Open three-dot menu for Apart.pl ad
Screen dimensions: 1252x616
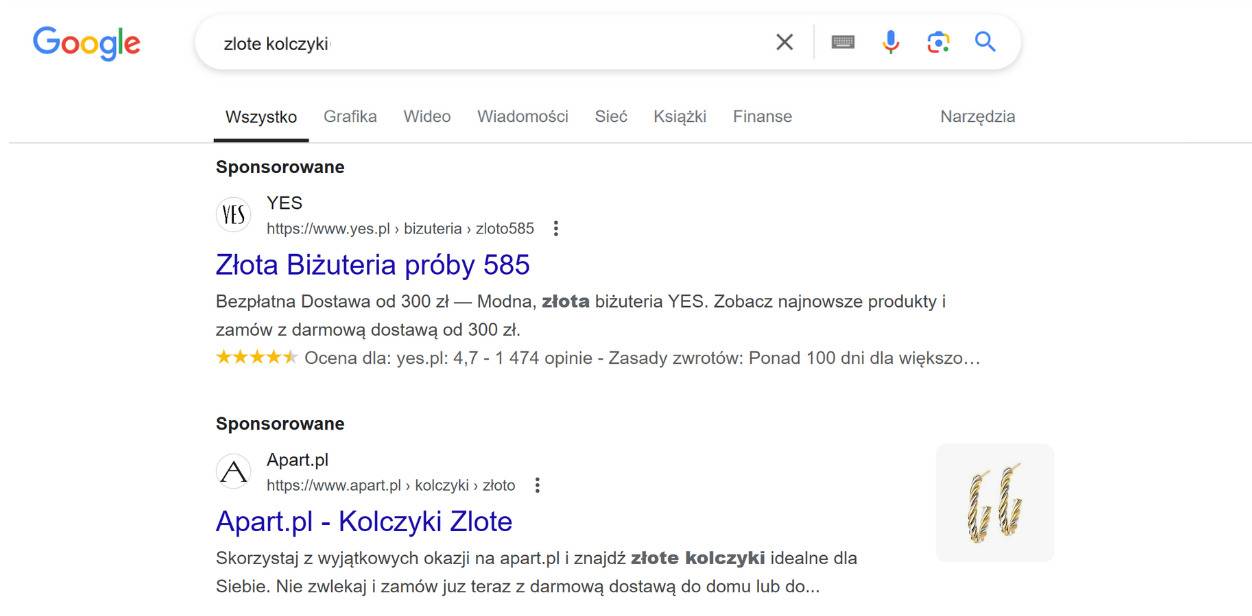[x=538, y=486]
